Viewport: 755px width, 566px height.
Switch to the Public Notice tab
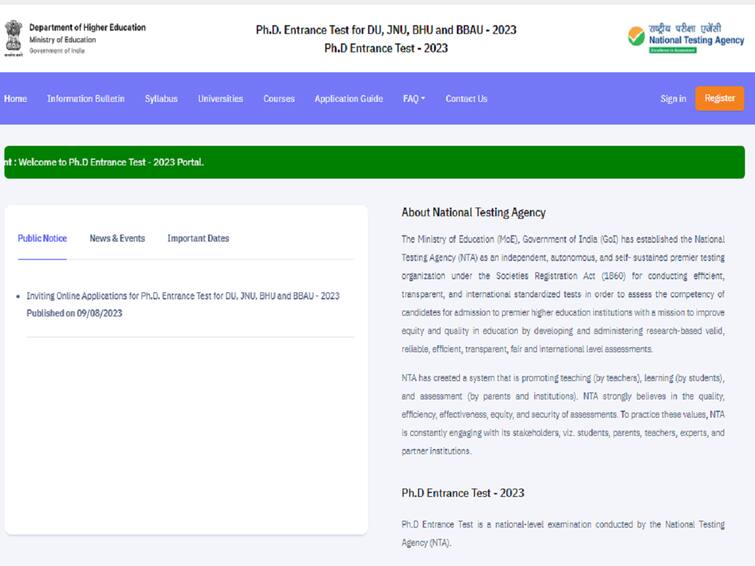(x=42, y=238)
